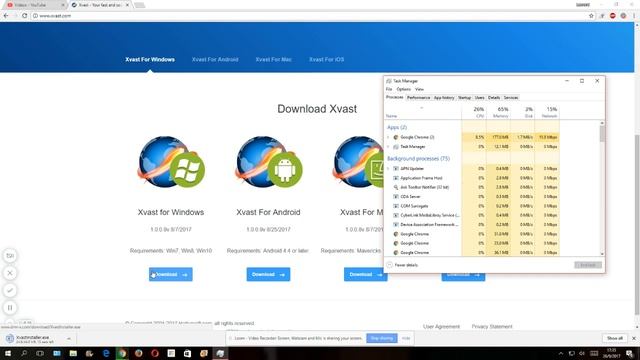Click Download under Xvast For Mac

pyautogui.click(x=365, y=274)
